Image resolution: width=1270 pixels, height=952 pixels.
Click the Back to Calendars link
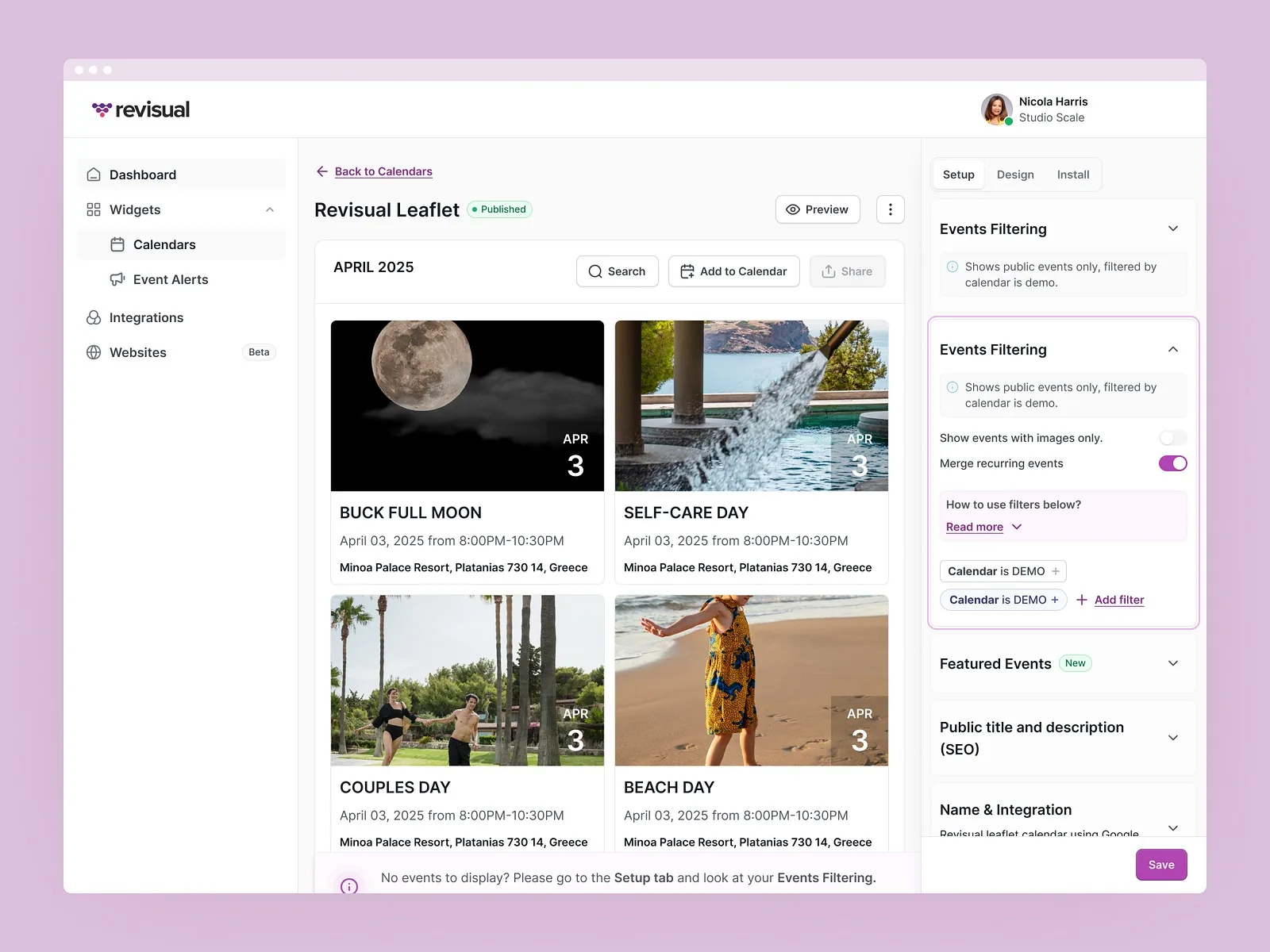tap(383, 171)
